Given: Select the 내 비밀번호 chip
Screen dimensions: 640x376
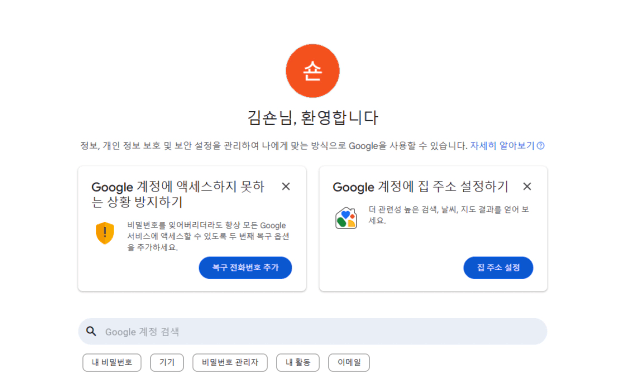Looking at the screenshot, I should click(112, 363).
